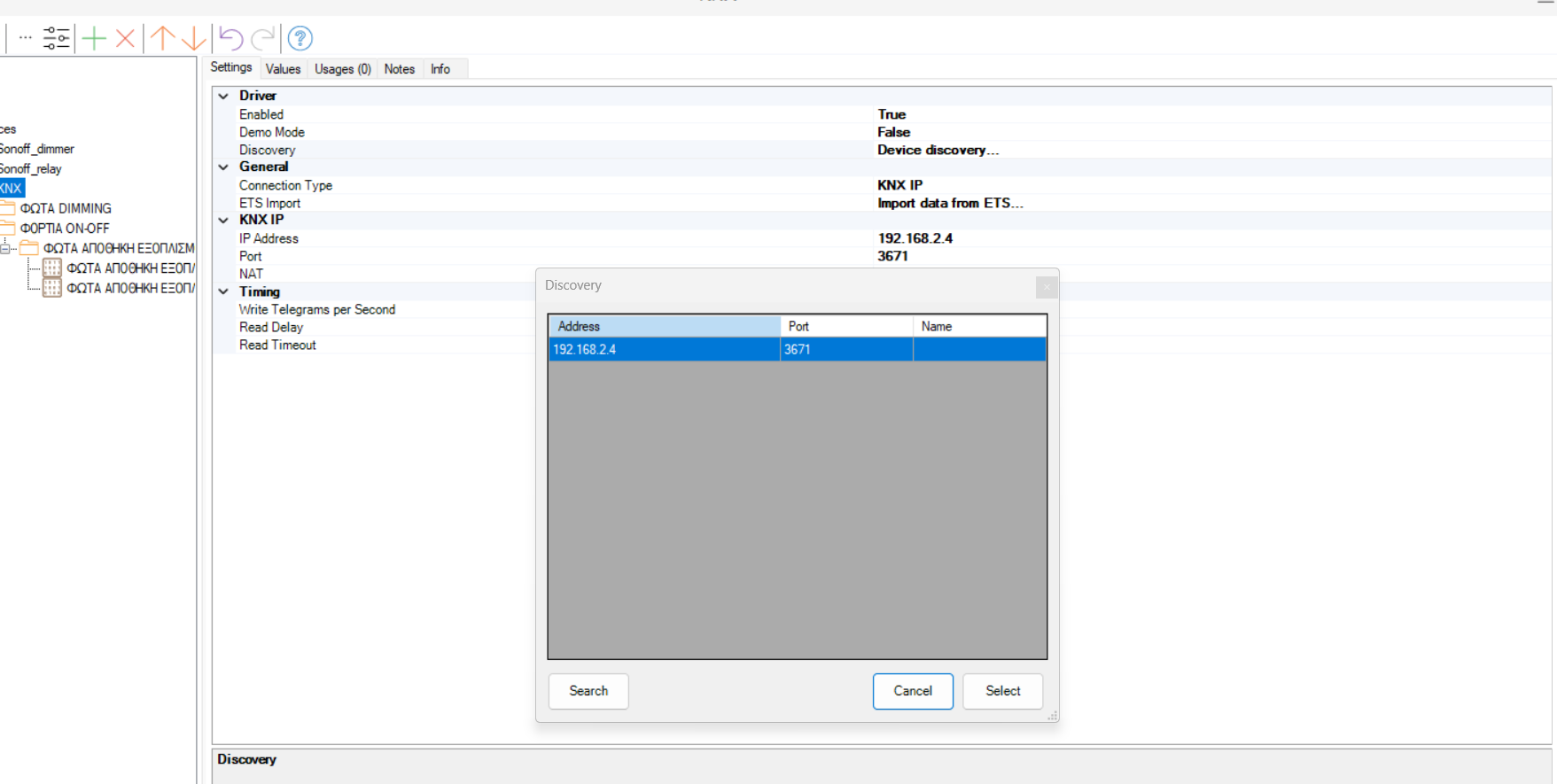
Task: Select the 192.168.2.4 row in list
Action: 663,350
